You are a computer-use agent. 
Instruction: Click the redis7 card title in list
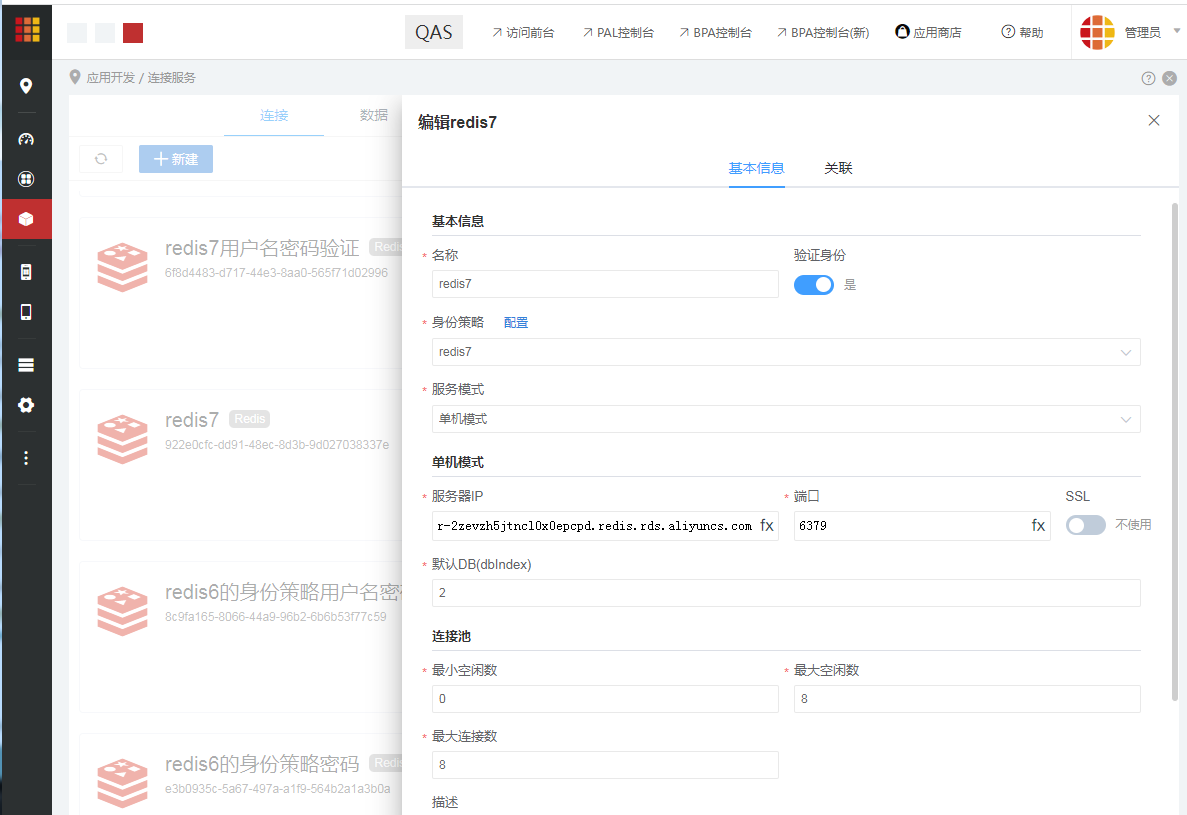192,420
